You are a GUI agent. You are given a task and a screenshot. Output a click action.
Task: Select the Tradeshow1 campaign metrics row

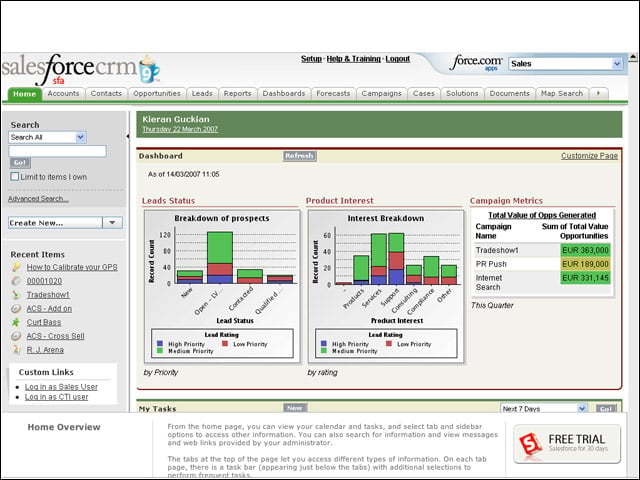pos(542,250)
